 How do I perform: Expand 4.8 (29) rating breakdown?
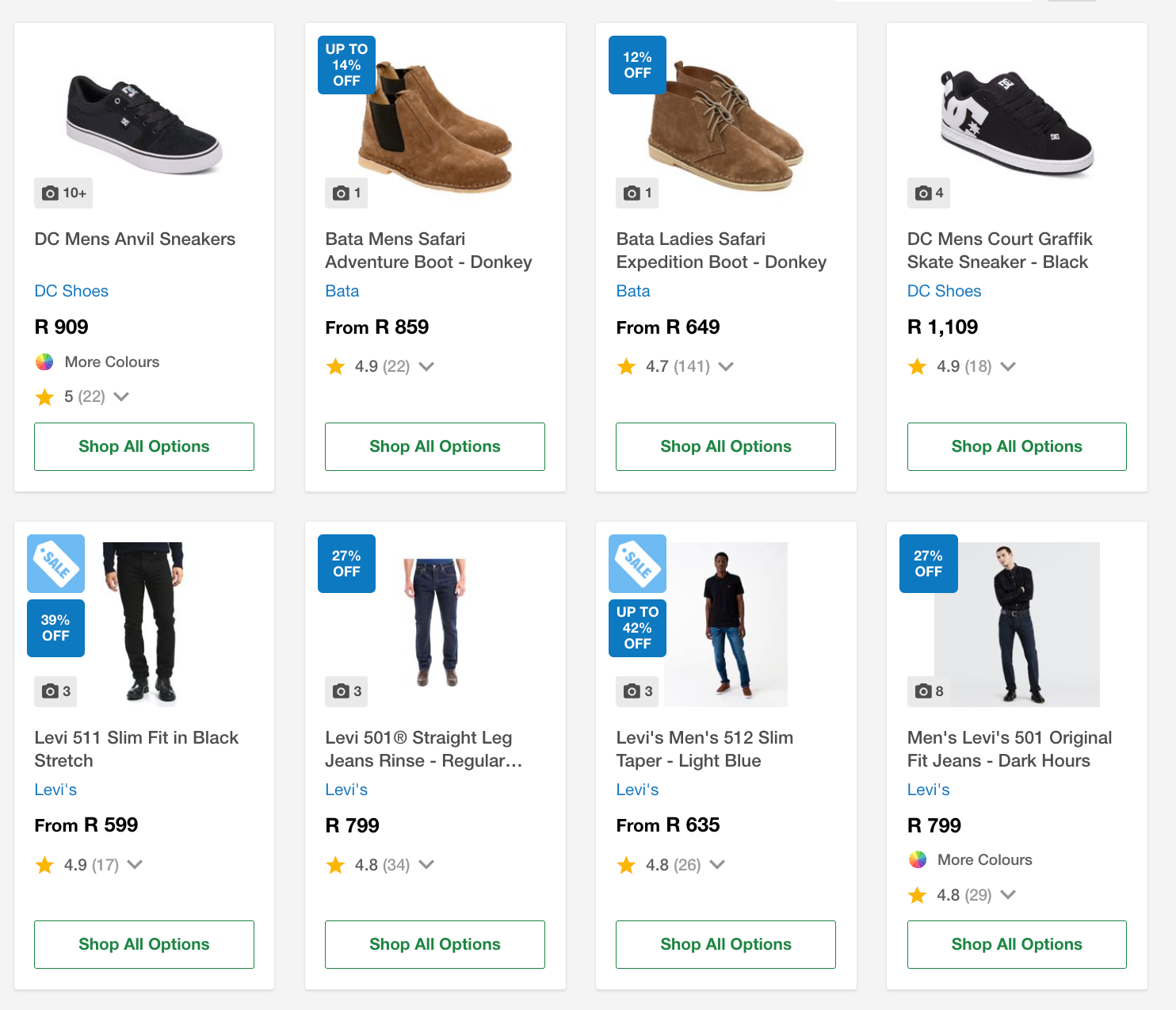pos(1008,894)
